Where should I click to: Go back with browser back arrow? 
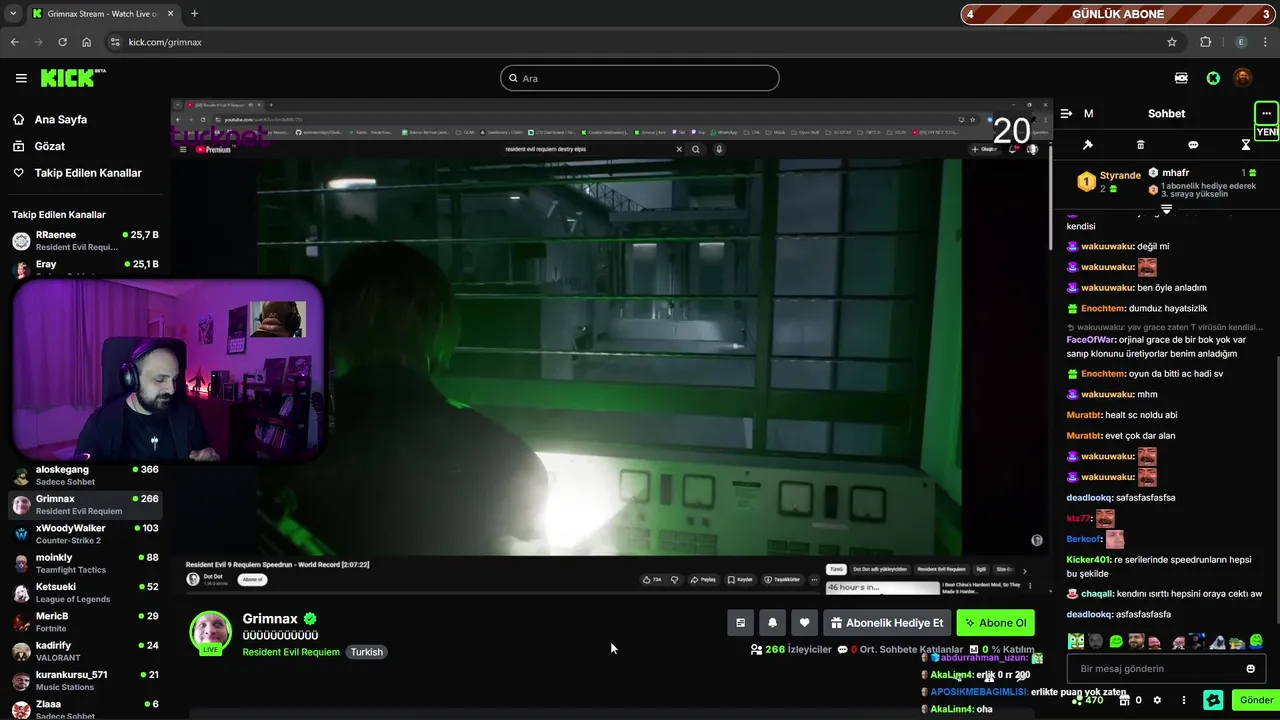[x=14, y=42]
